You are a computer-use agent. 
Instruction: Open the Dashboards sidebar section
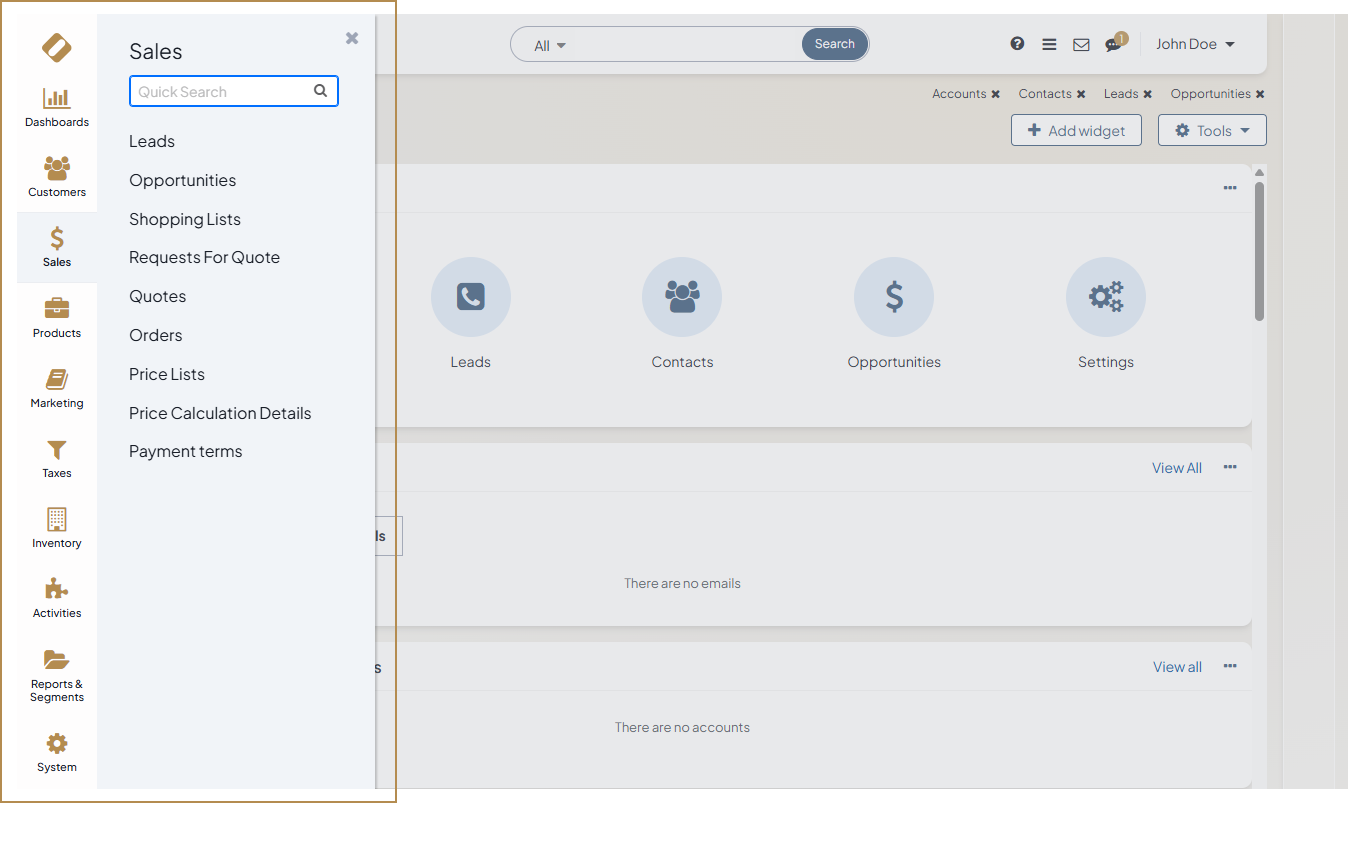tap(57, 108)
